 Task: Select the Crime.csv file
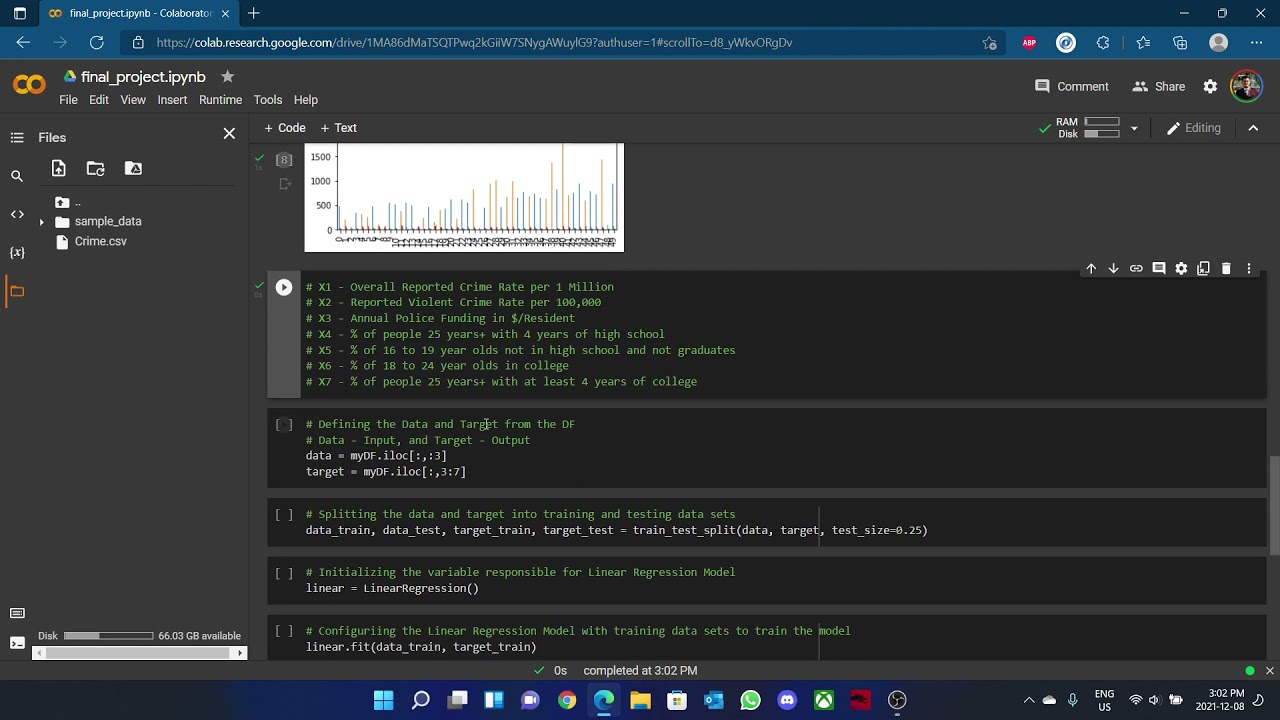click(100, 241)
